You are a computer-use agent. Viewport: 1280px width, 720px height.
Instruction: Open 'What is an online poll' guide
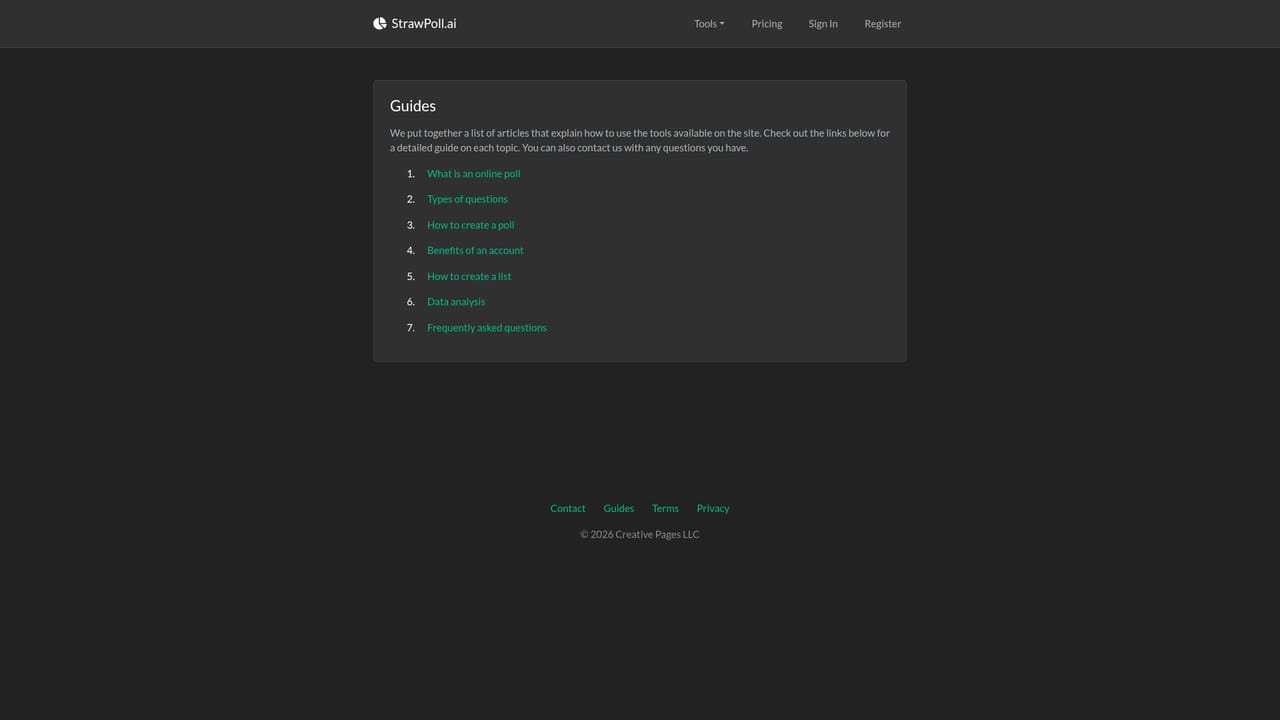[474, 174]
